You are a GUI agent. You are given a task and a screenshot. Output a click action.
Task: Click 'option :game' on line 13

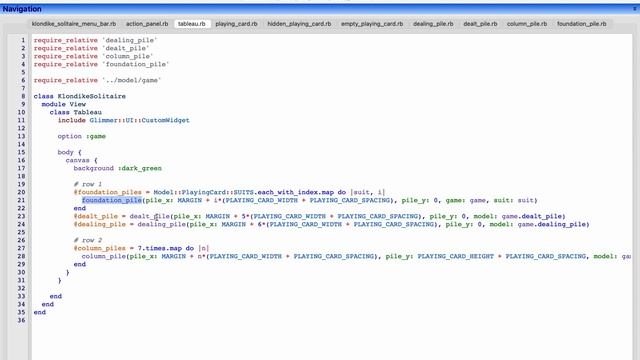(x=82, y=136)
